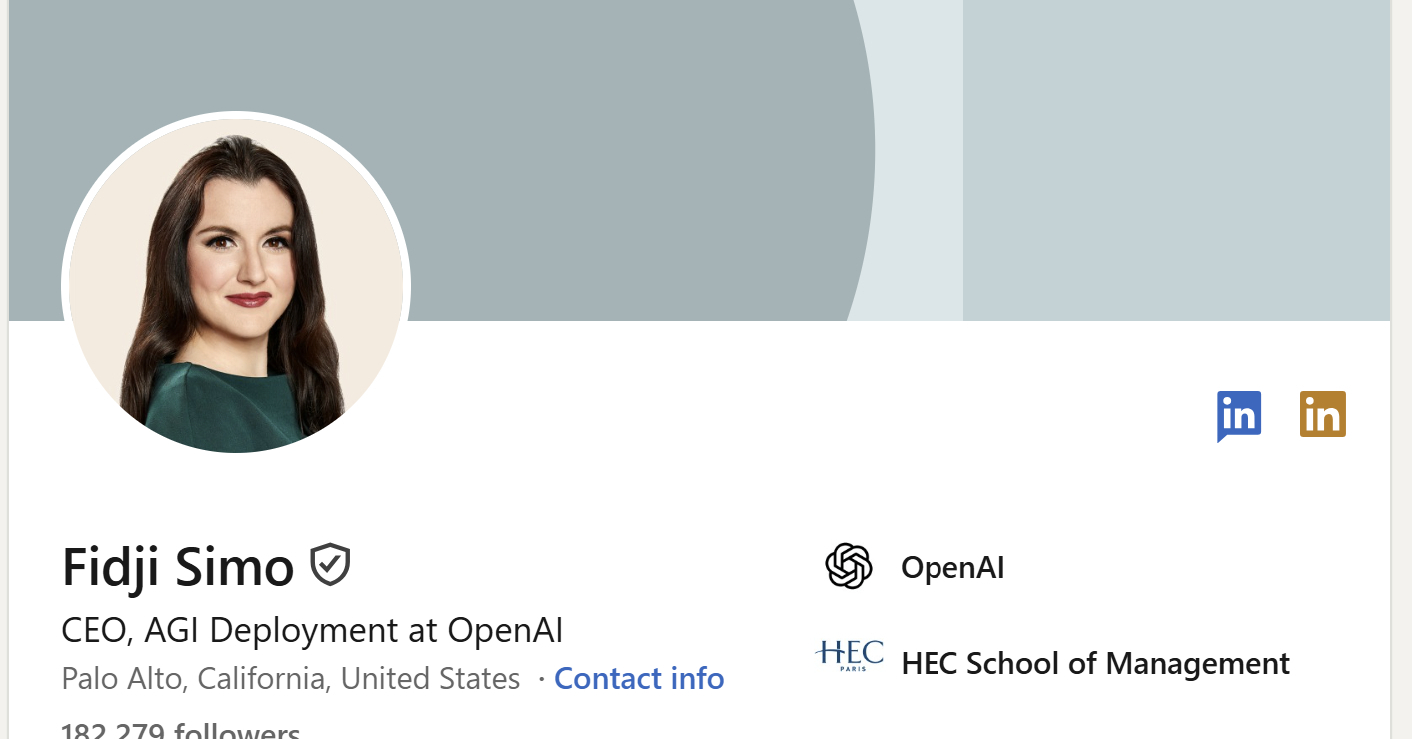Image resolution: width=1412 pixels, height=739 pixels.
Task: Open Contact info
Action: click(x=639, y=678)
